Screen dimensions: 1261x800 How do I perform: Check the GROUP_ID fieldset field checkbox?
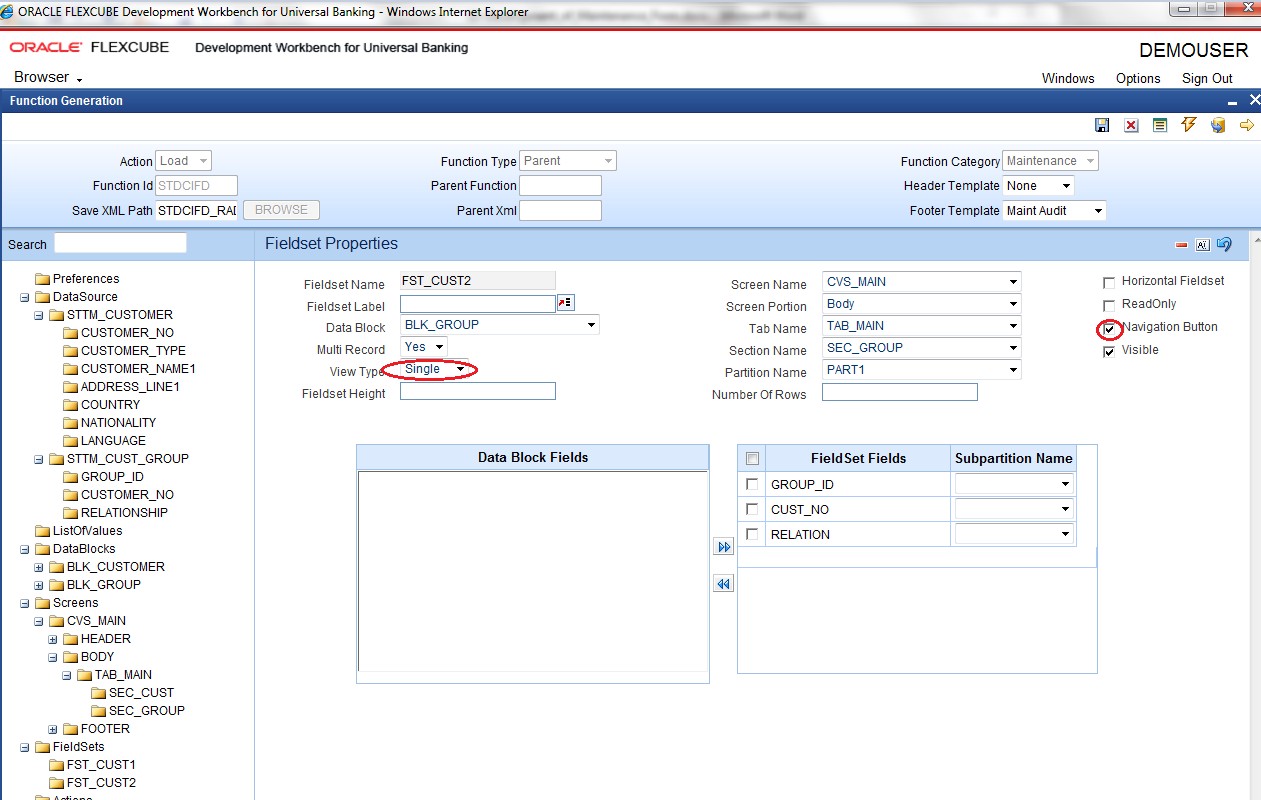pos(753,484)
